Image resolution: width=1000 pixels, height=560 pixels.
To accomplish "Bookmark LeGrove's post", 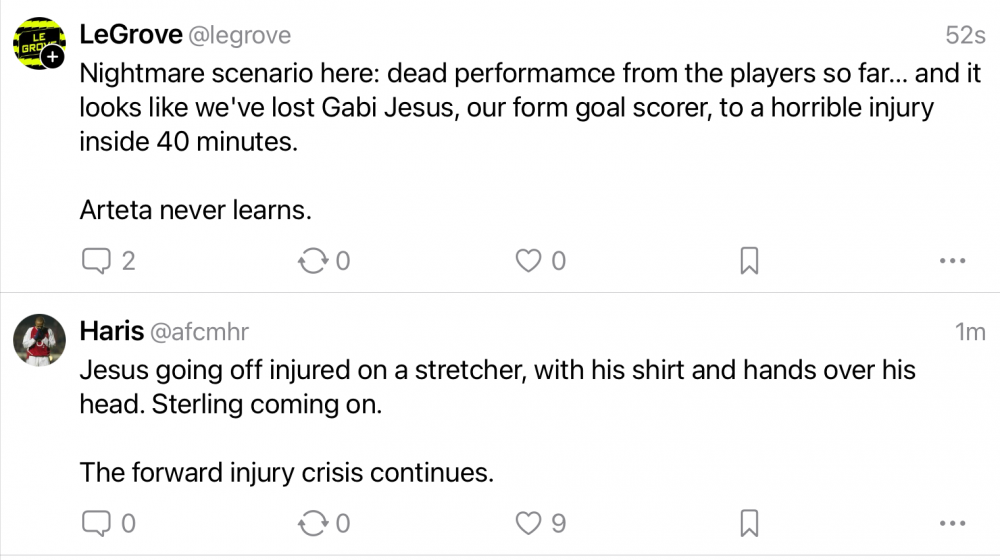I will coord(749,261).
